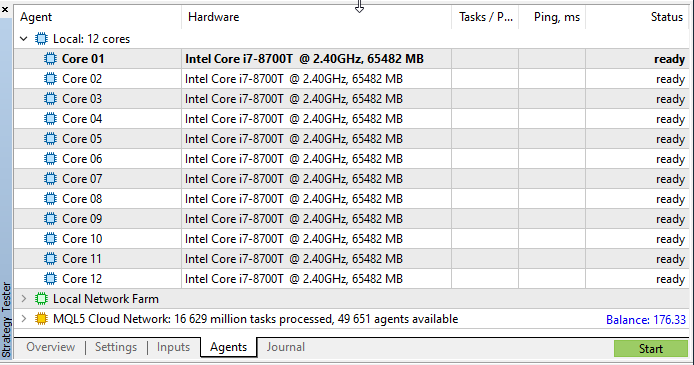This screenshot has height=365, width=694.
Task: Click the Core 06 chip icon
Action: pos(50,159)
